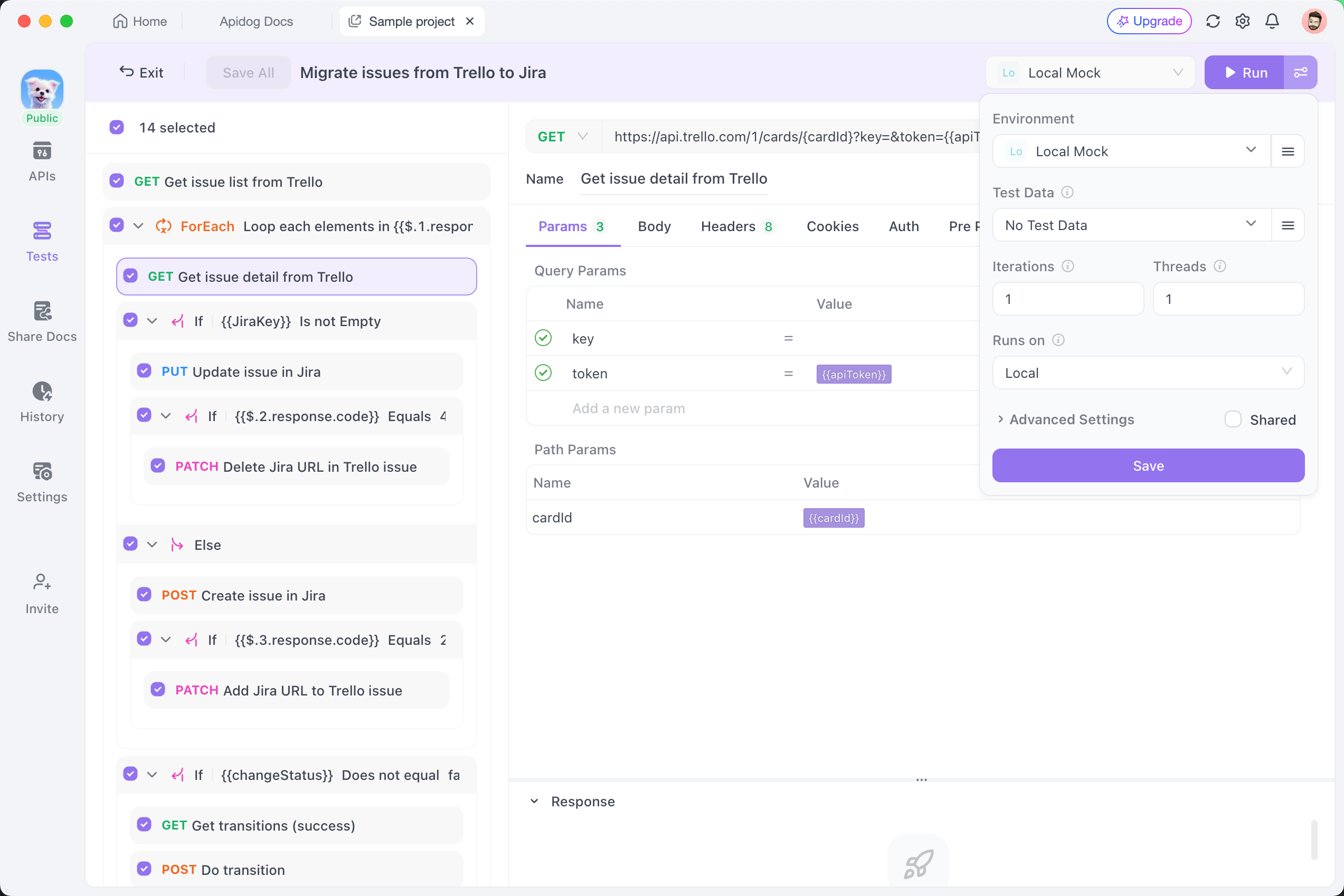This screenshot has width=1344, height=896.
Task: Enable the Shared checkbox
Action: click(x=1233, y=420)
